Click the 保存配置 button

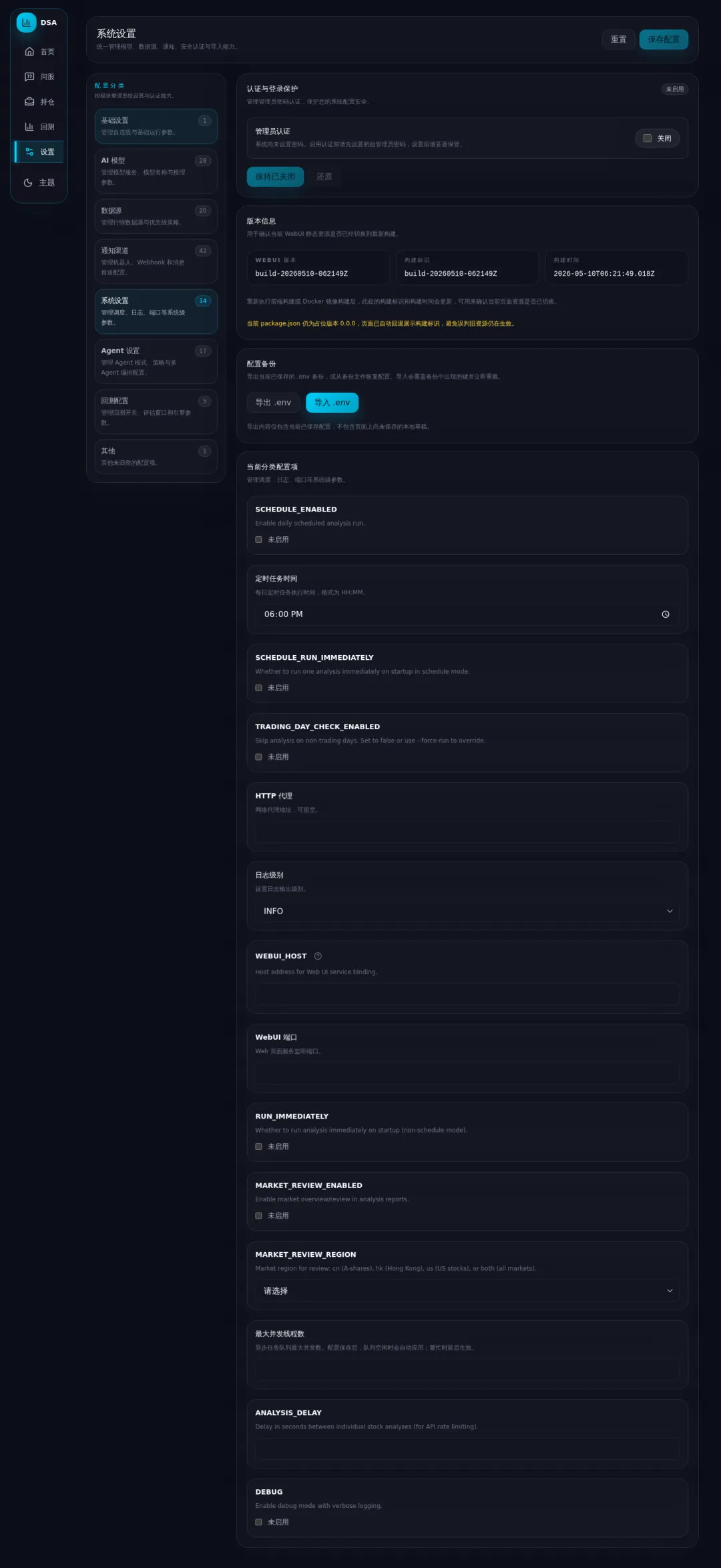[x=664, y=39]
